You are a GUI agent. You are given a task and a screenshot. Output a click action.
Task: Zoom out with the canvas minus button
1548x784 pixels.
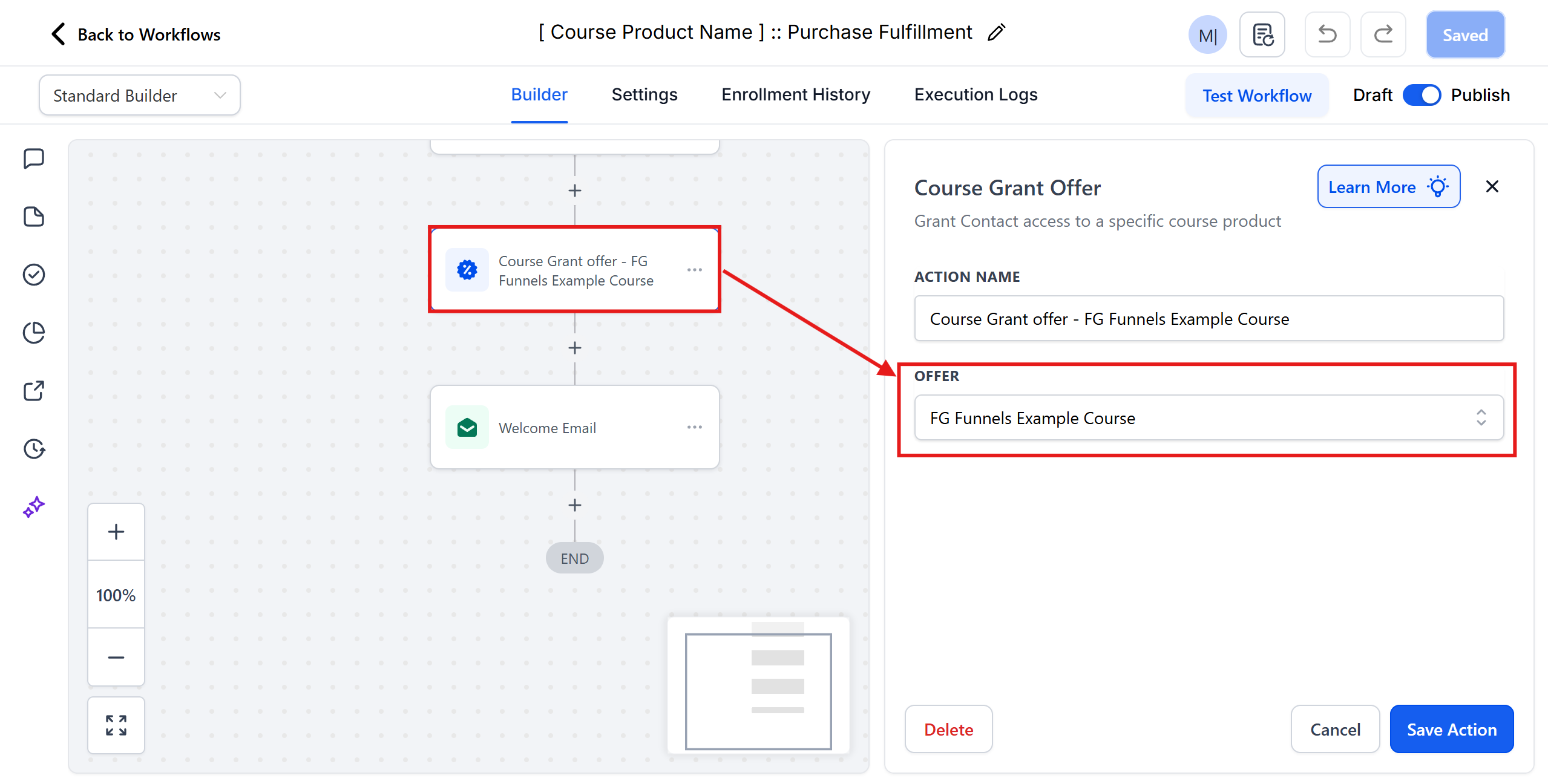coord(116,657)
